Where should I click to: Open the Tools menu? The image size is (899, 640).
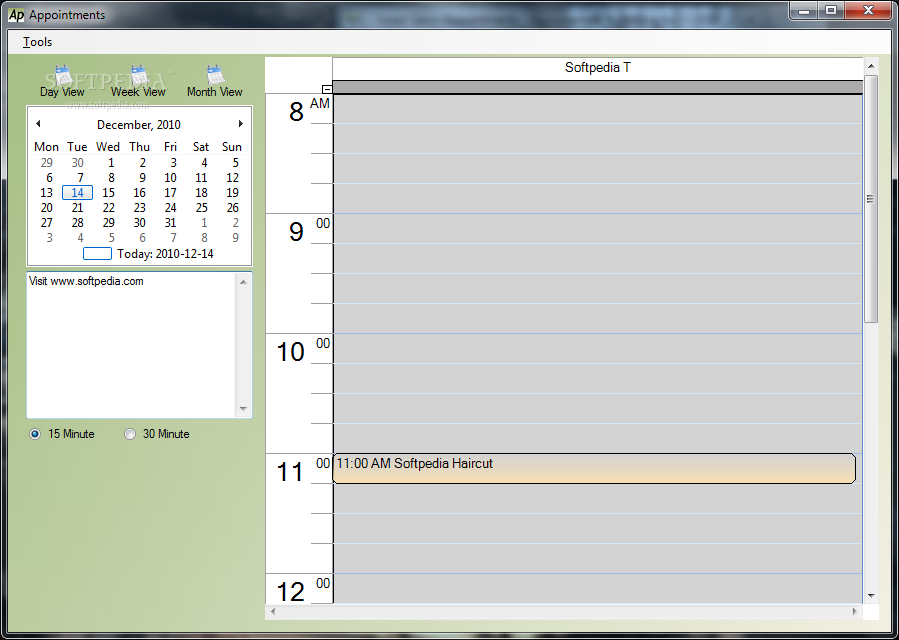pyautogui.click(x=37, y=42)
